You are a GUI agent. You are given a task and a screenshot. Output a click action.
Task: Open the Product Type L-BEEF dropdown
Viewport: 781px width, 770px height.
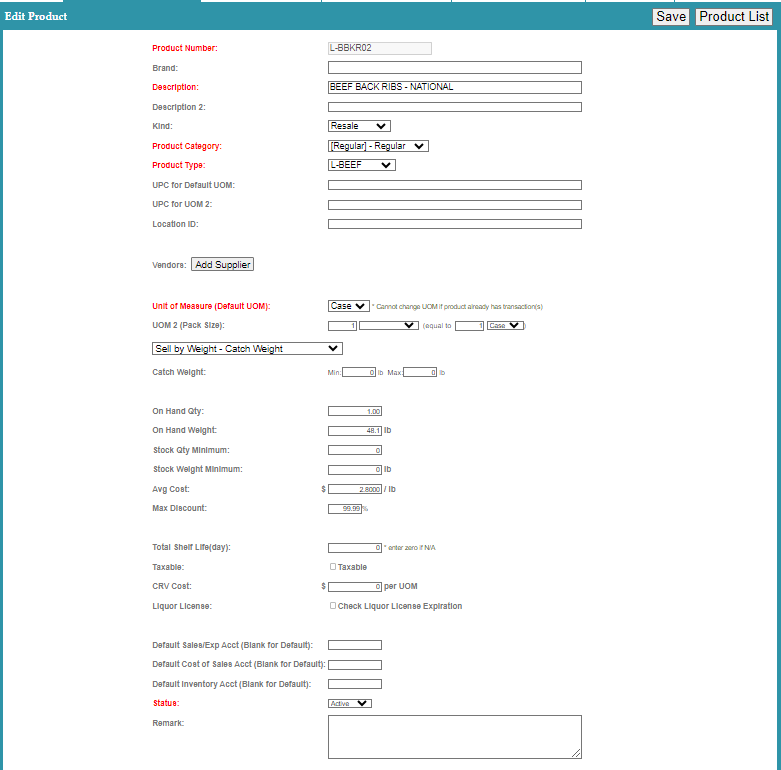point(361,165)
